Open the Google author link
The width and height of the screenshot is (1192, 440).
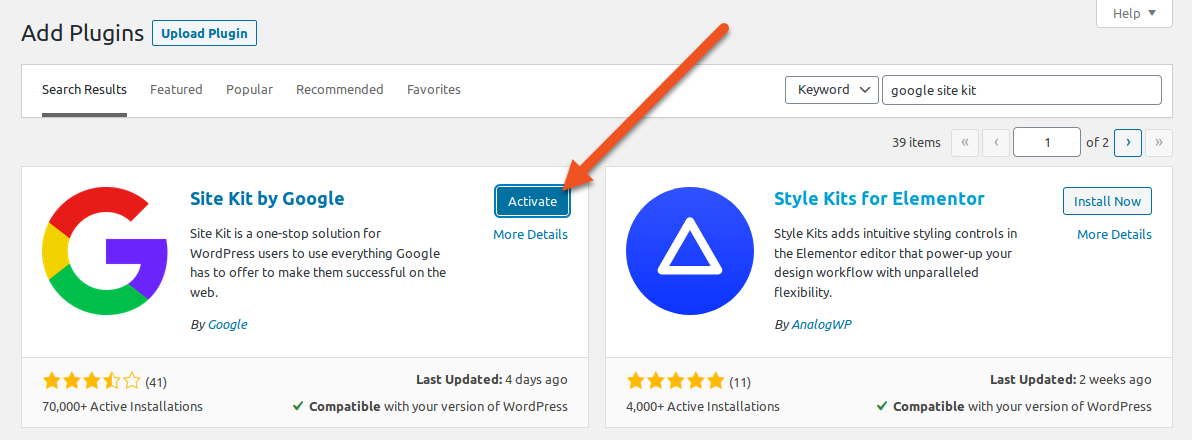coord(227,324)
